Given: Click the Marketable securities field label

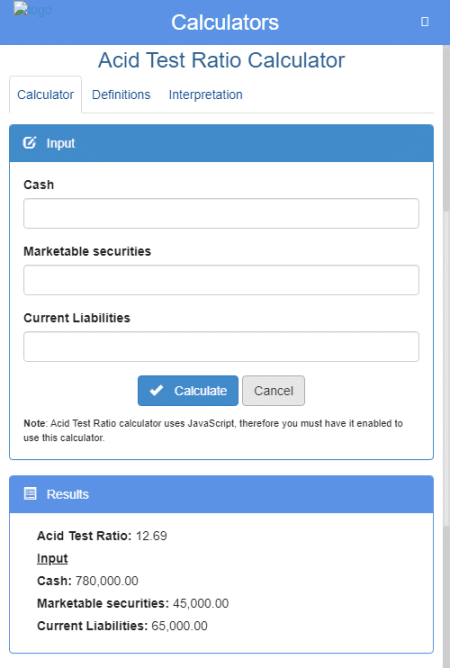Looking at the screenshot, I should click(87, 251).
